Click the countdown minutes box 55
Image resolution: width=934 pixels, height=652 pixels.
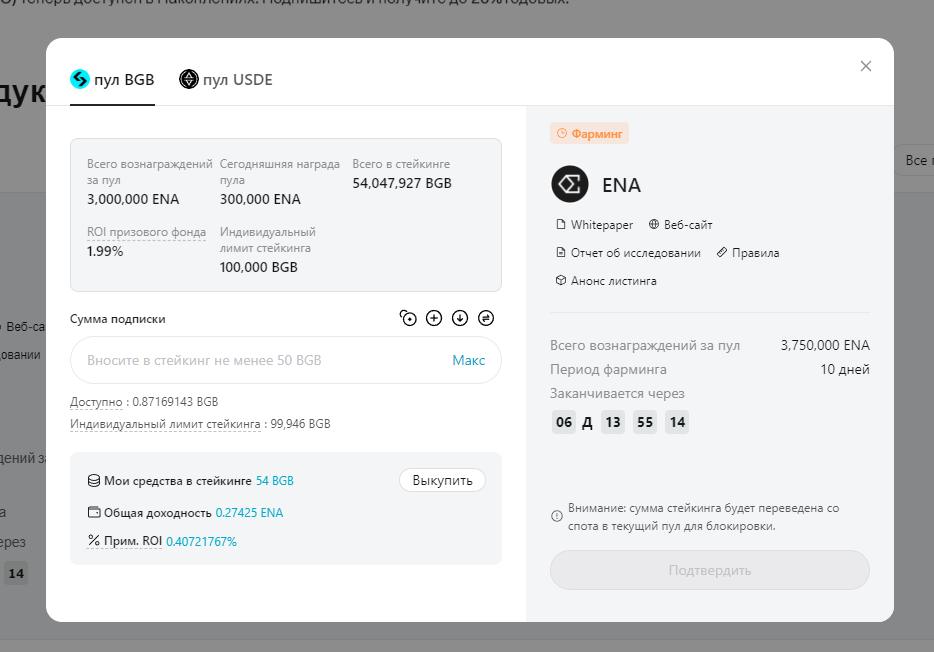pos(645,422)
